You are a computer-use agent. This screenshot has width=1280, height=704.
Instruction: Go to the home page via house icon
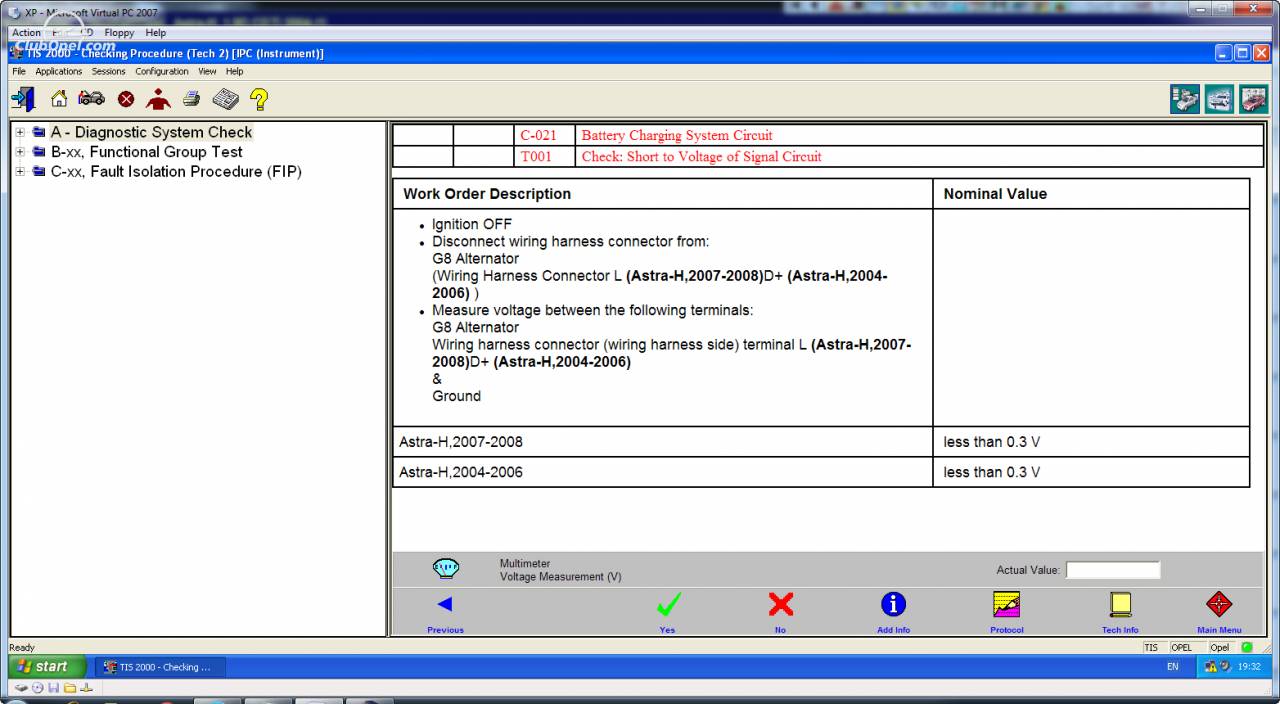[x=59, y=98]
